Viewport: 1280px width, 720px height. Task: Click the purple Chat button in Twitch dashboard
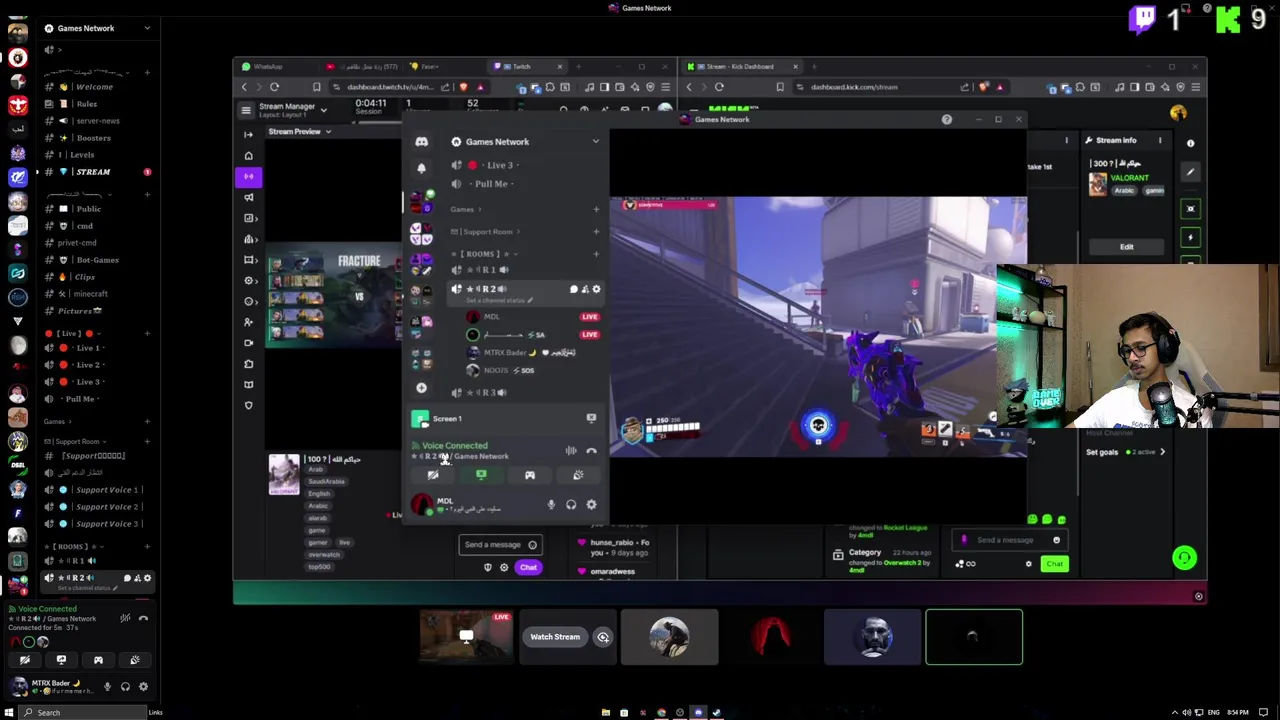pos(529,568)
